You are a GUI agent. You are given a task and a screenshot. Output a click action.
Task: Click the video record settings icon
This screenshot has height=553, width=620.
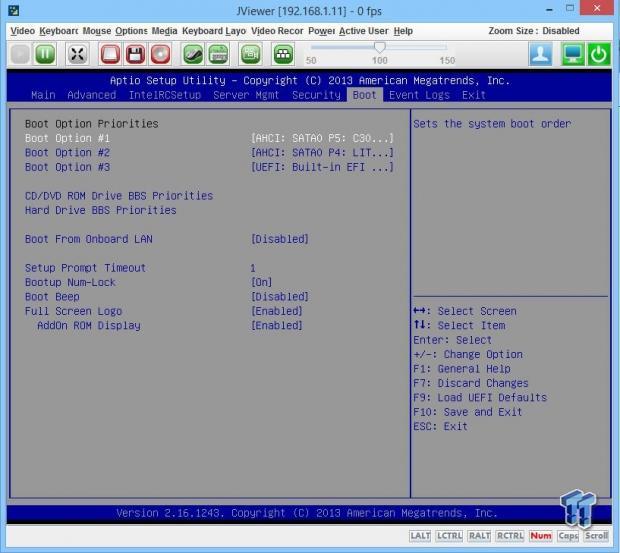pyautogui.click(x=250, y=54)
